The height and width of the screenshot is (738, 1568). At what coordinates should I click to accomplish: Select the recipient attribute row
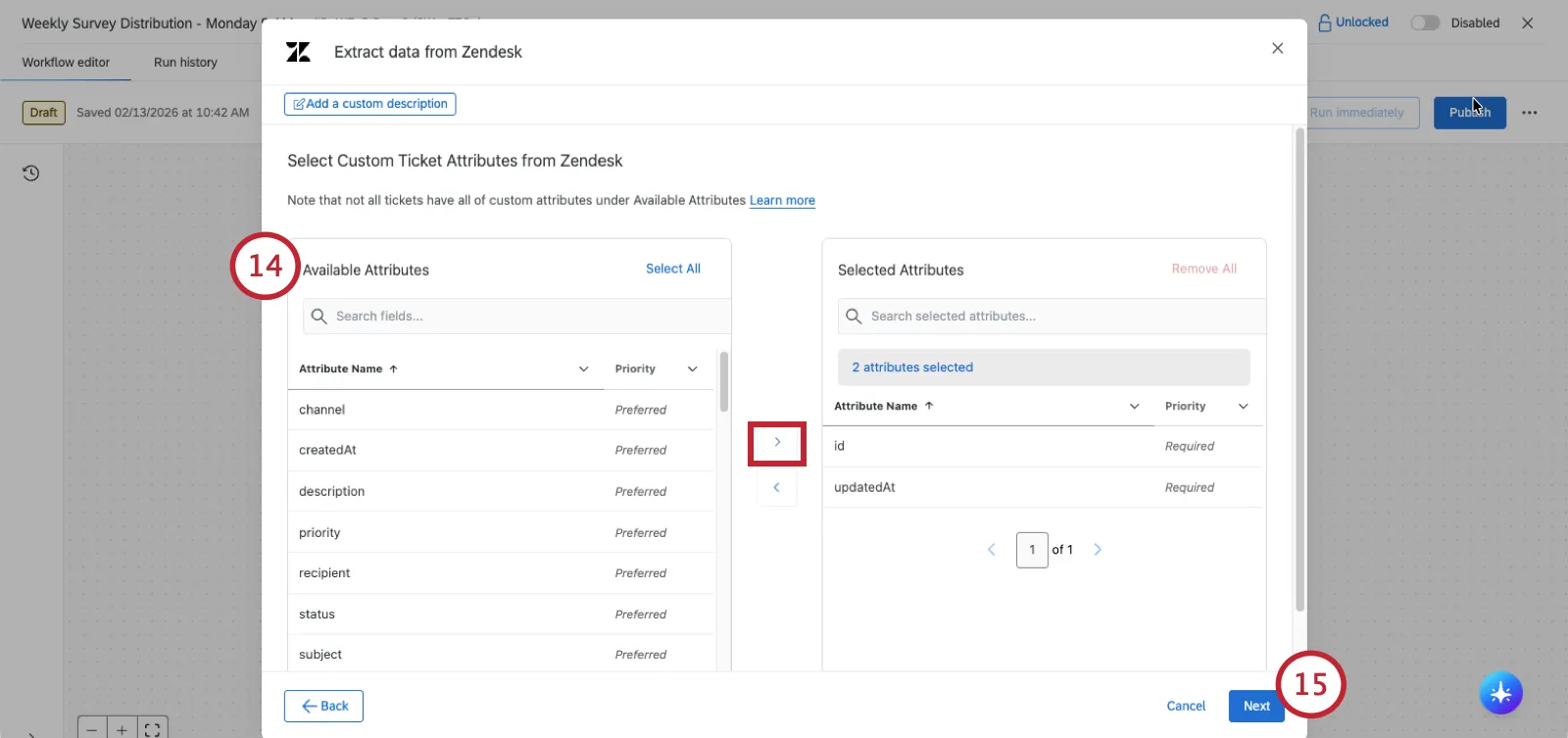[x=501, y=573]
